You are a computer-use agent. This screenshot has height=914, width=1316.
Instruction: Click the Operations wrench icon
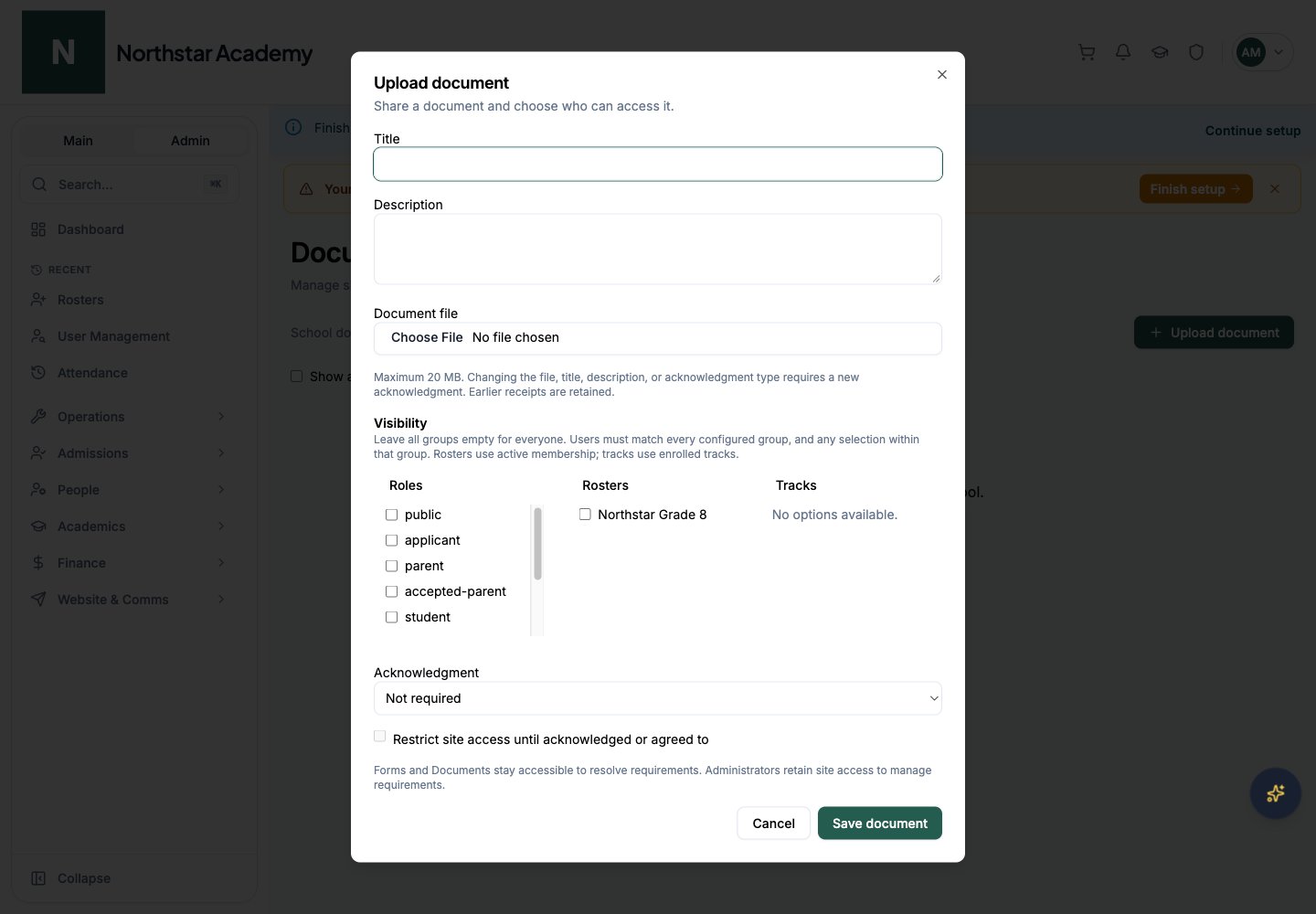[x=38, y=417]
